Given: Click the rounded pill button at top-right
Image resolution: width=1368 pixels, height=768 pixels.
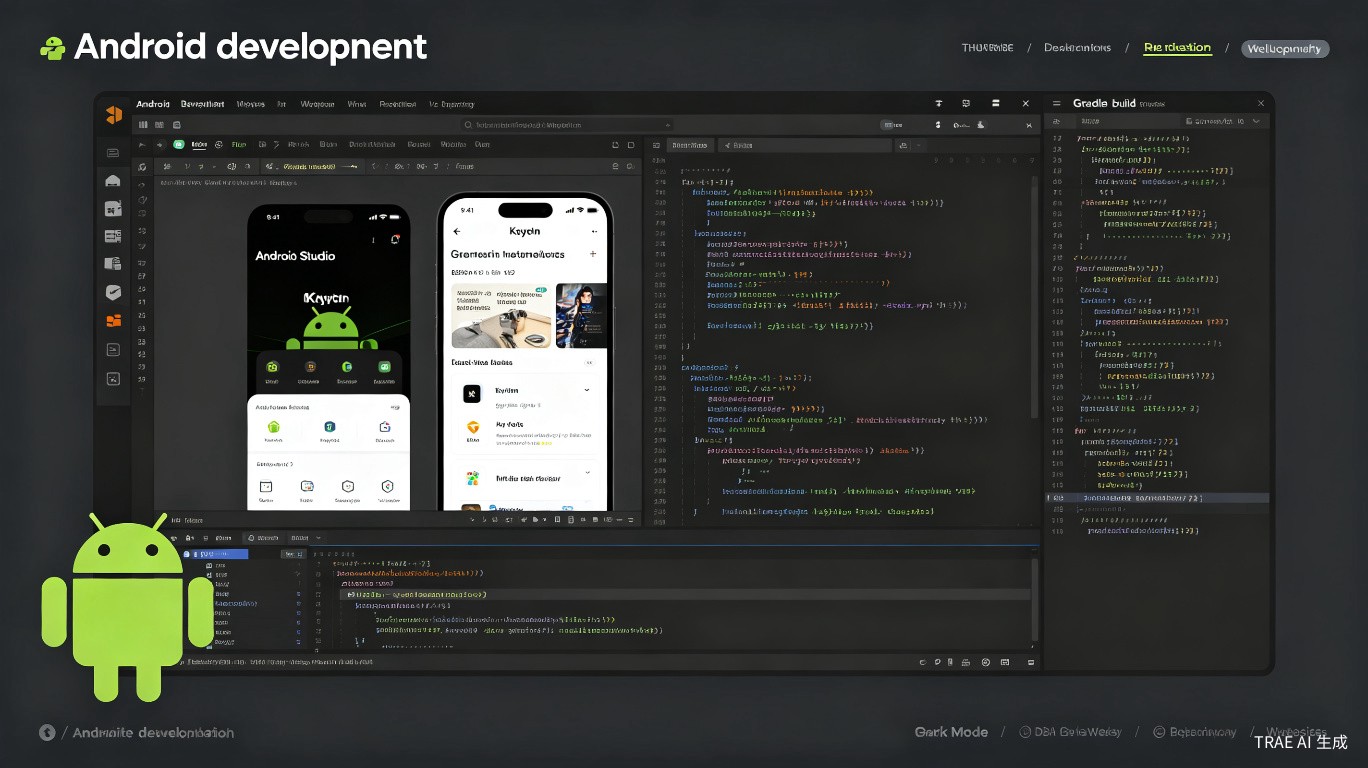Looking at the screenshot, I should pos(1285,48).
